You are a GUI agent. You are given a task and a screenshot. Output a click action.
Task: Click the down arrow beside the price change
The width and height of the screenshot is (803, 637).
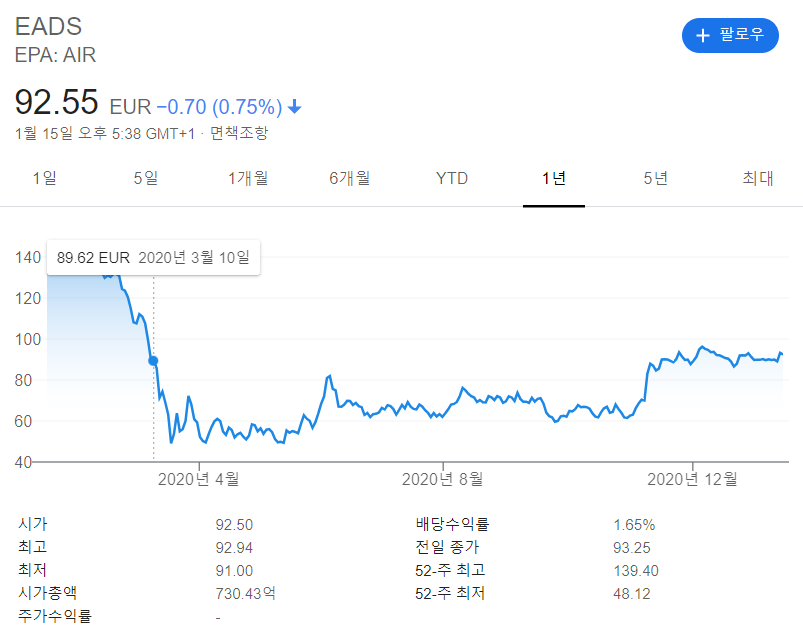pyautogui.click(x=294, y=107)
